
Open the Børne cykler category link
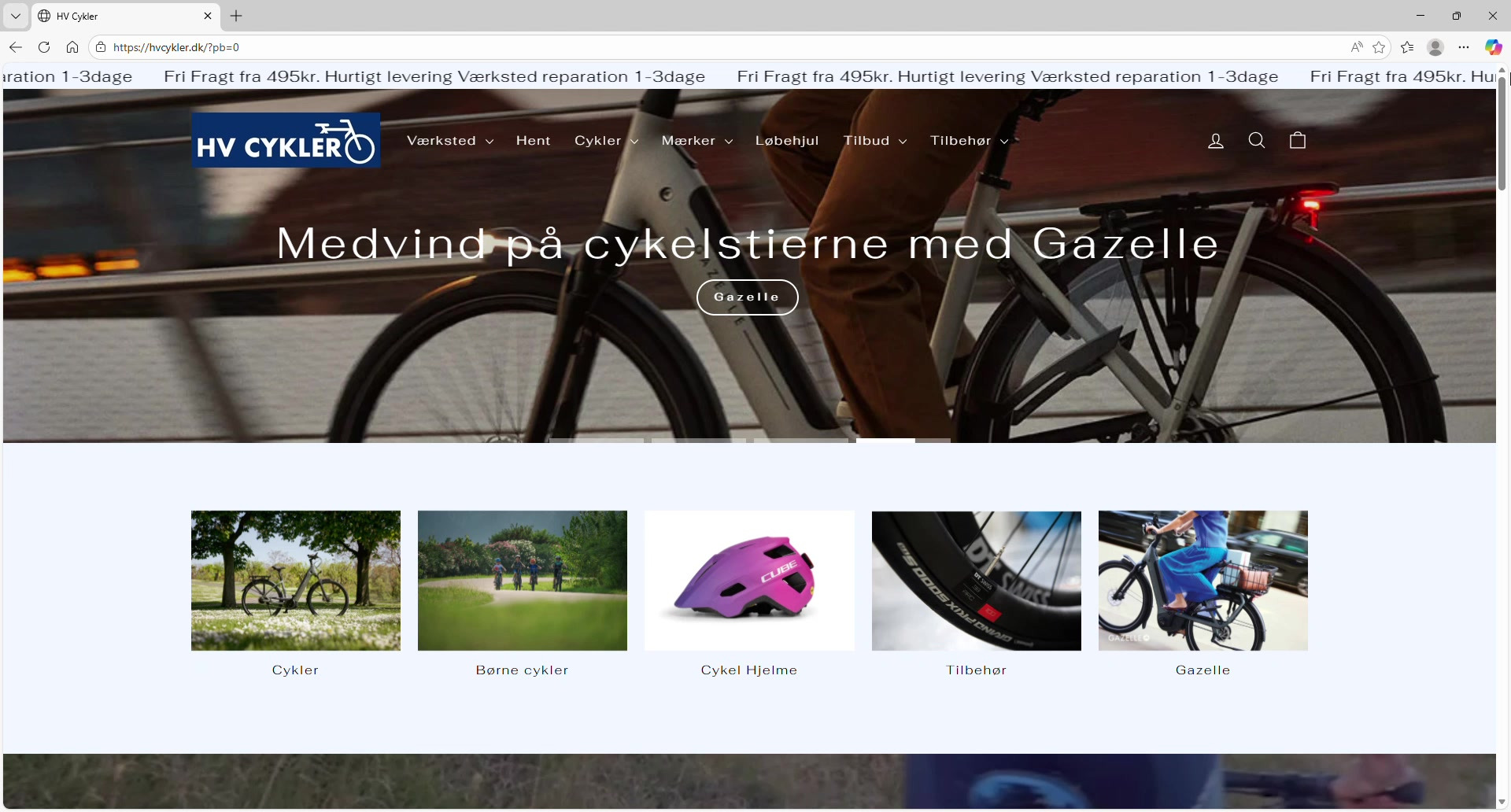pos(522,670)
